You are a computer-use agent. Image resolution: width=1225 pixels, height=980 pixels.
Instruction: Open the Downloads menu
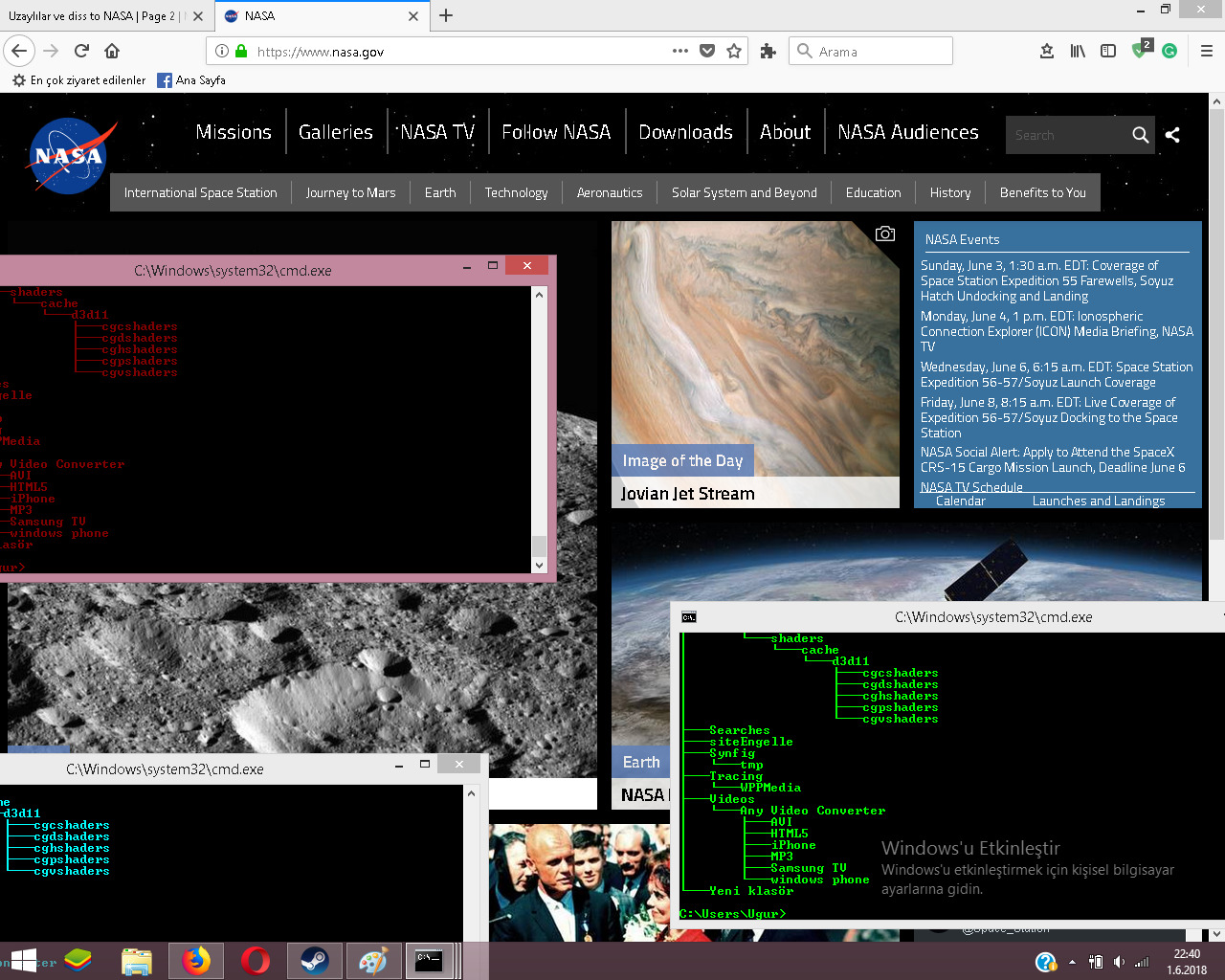tap(685, 132)
